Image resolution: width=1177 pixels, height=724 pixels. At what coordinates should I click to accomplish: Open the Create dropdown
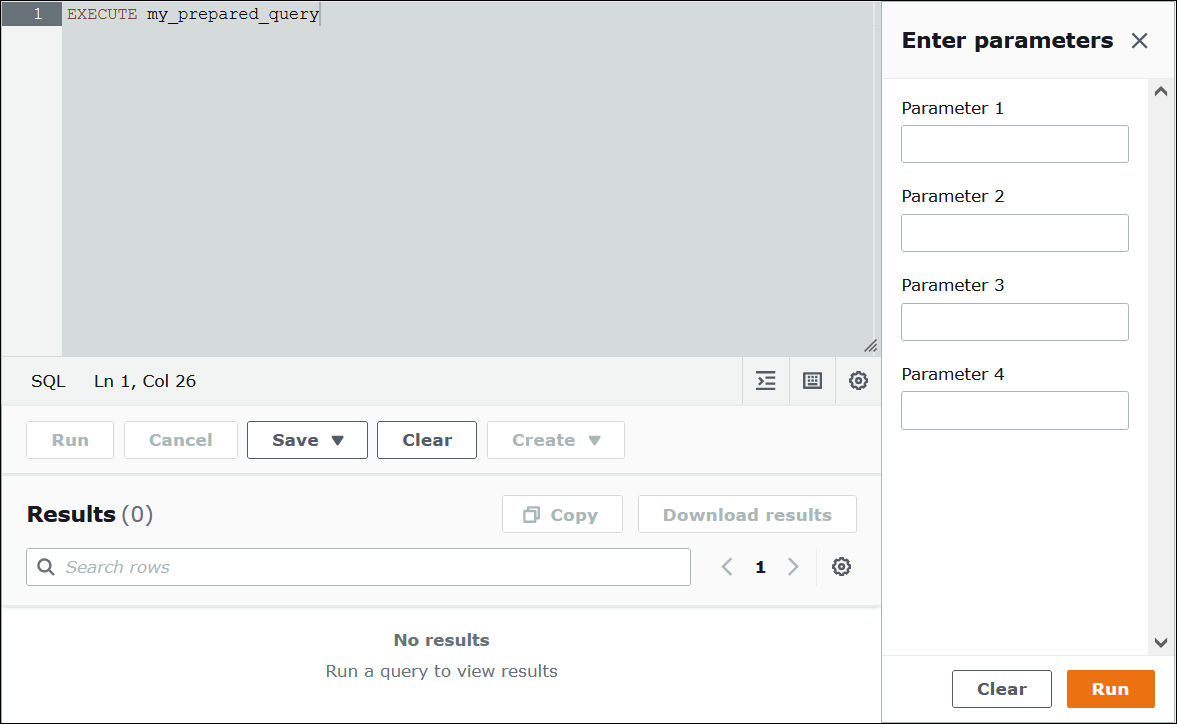(555, 440)
